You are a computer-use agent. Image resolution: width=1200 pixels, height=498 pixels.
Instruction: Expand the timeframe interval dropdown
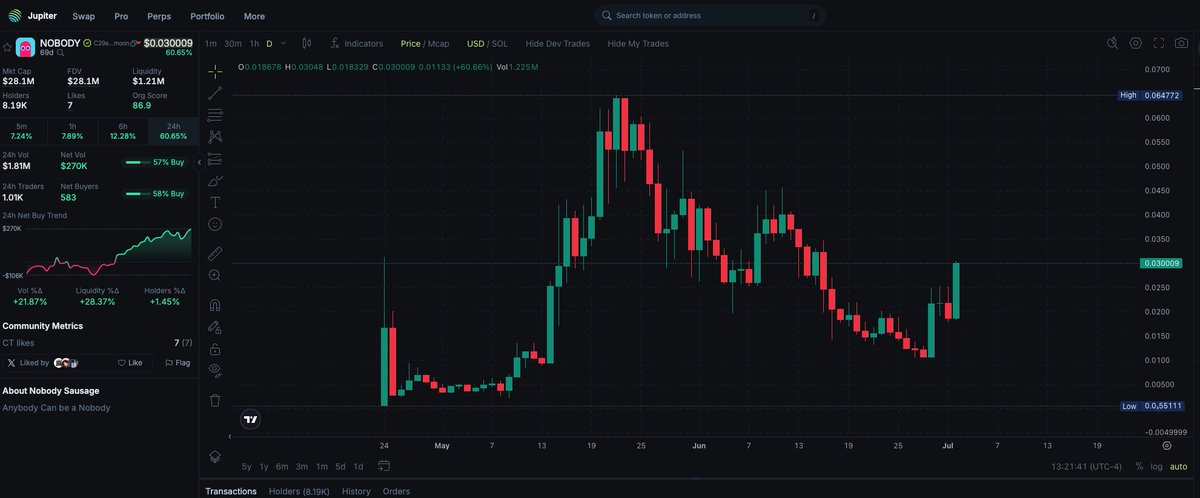(x=283, y=43)
